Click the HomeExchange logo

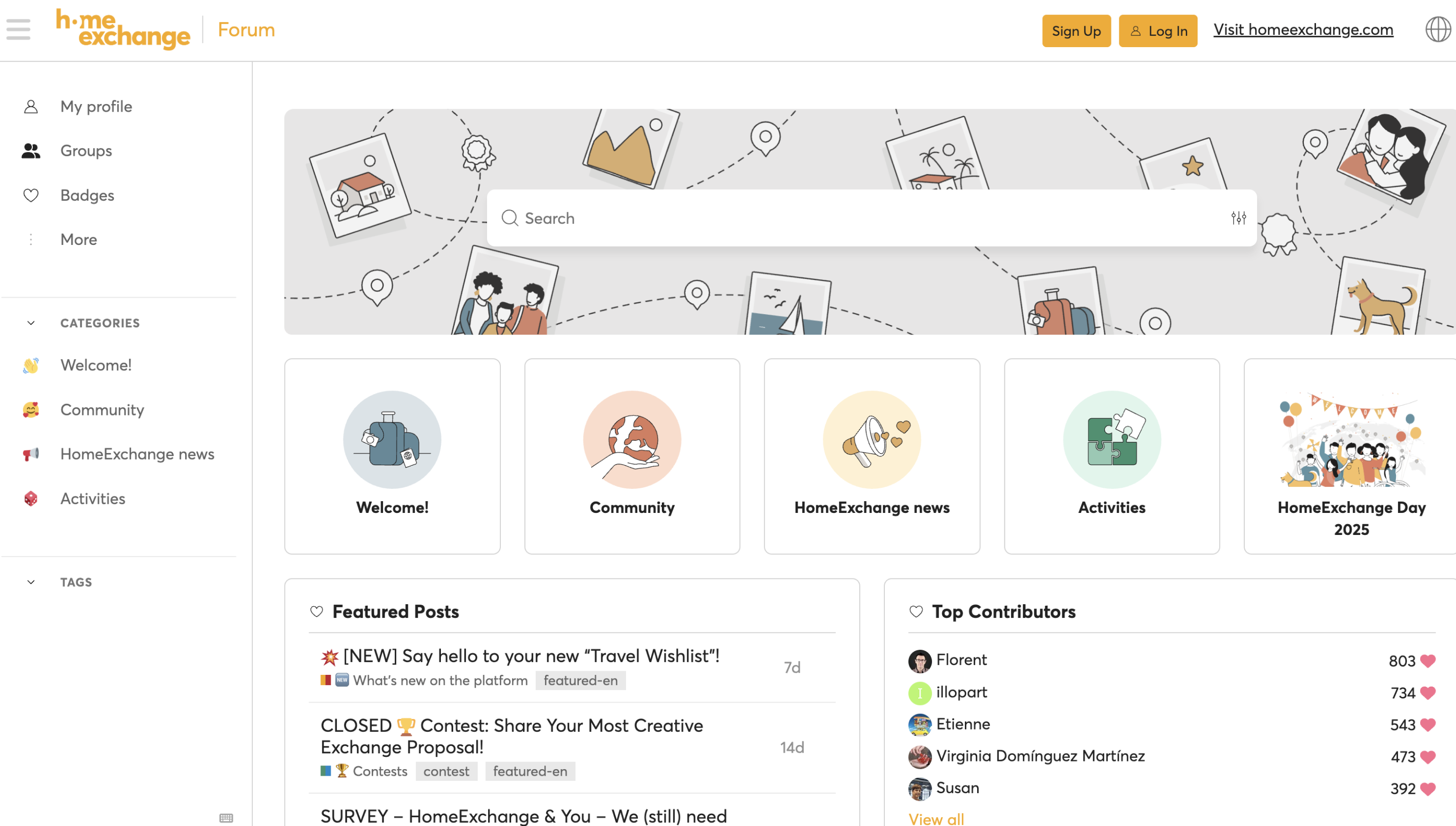[124, 30]
